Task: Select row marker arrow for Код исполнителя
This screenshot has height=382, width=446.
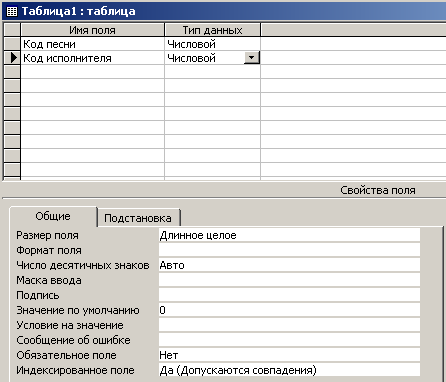Action: pyautogui.click(x=12, y=58)
